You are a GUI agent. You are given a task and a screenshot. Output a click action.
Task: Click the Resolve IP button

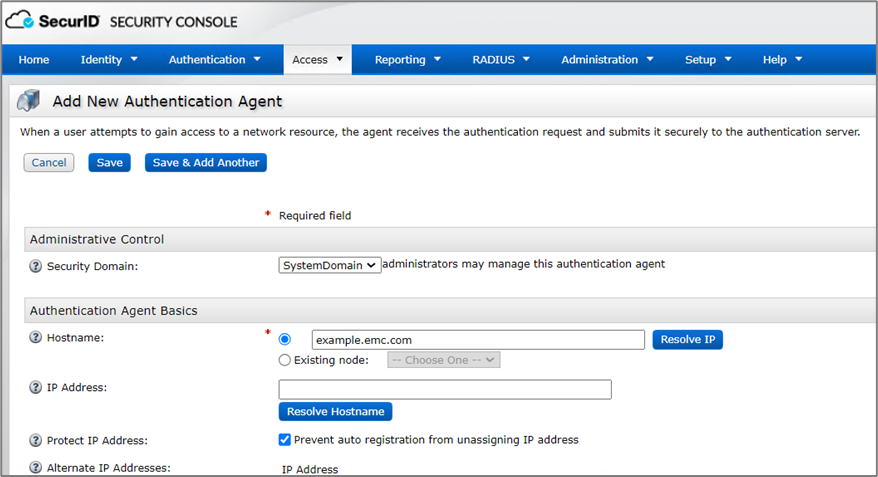pyautogui.click(x=687, y=340)
